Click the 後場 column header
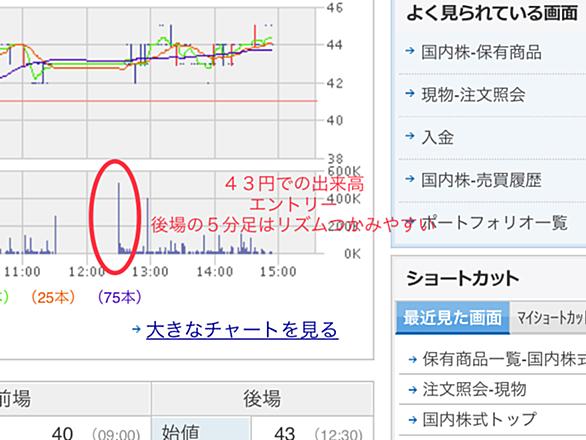 262,399
